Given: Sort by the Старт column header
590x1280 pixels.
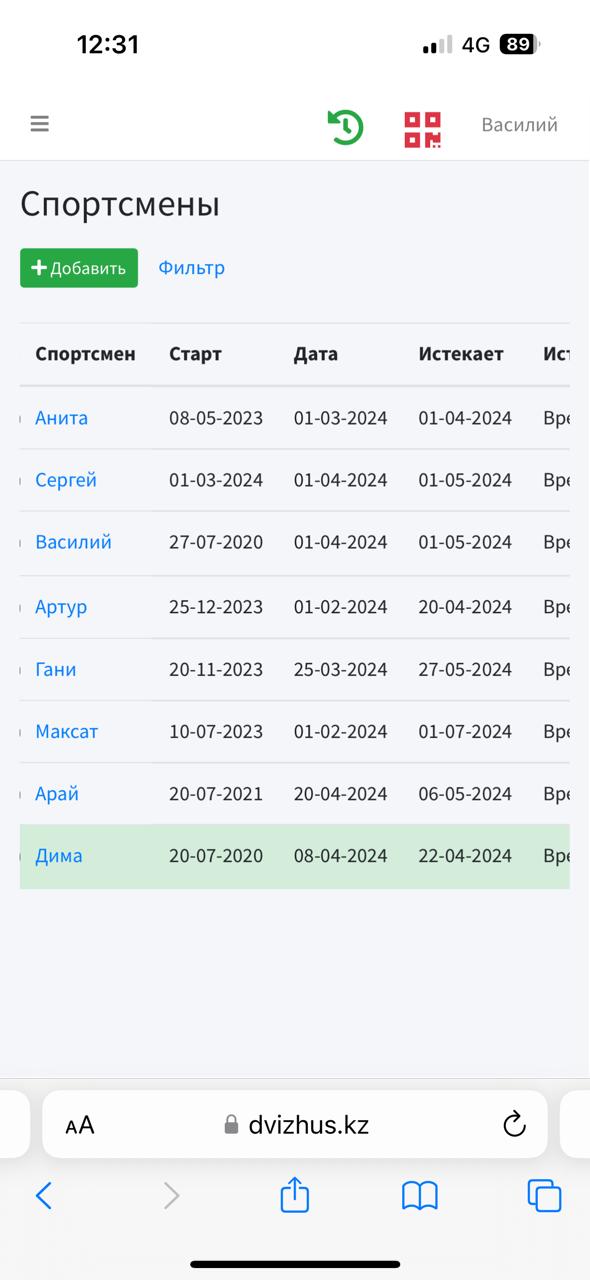Looking at the screenshot, I should pos(195,354).
